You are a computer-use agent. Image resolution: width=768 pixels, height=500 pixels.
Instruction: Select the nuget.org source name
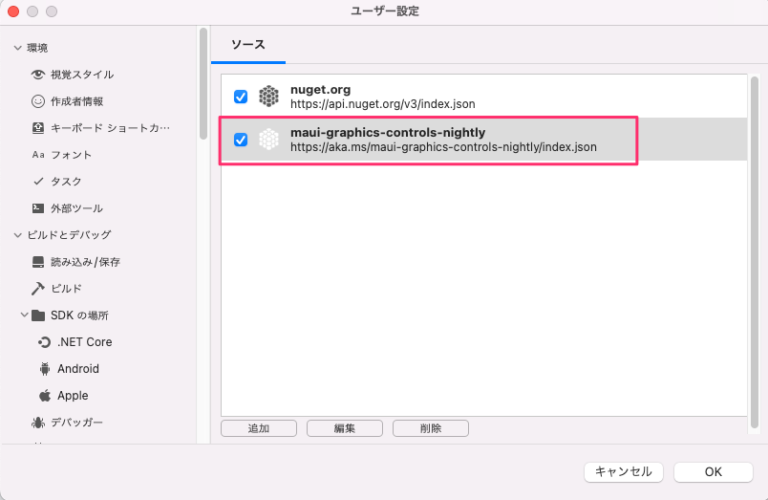tap(320, 90)
